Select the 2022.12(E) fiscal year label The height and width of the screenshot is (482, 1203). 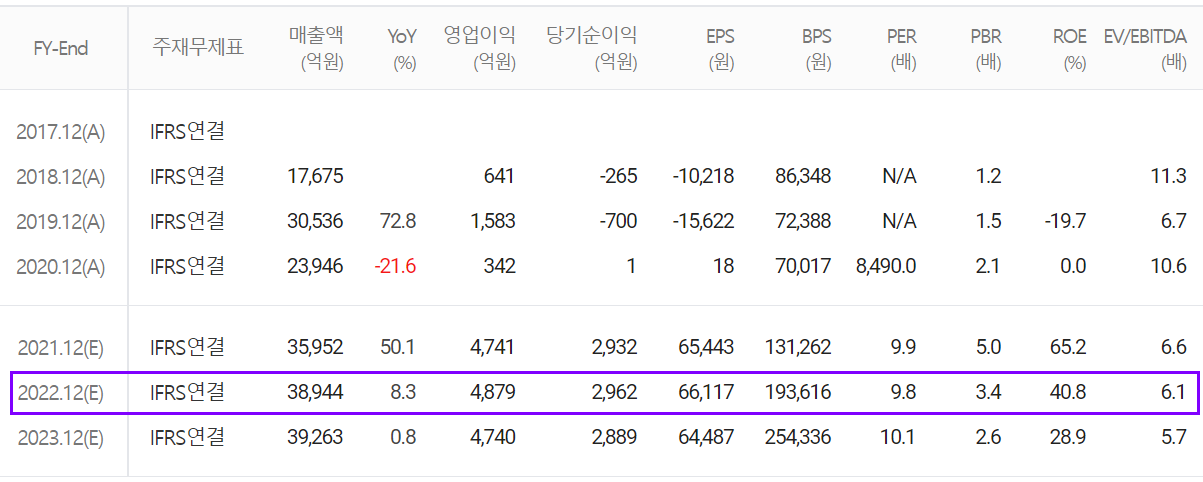click(61, 393)
